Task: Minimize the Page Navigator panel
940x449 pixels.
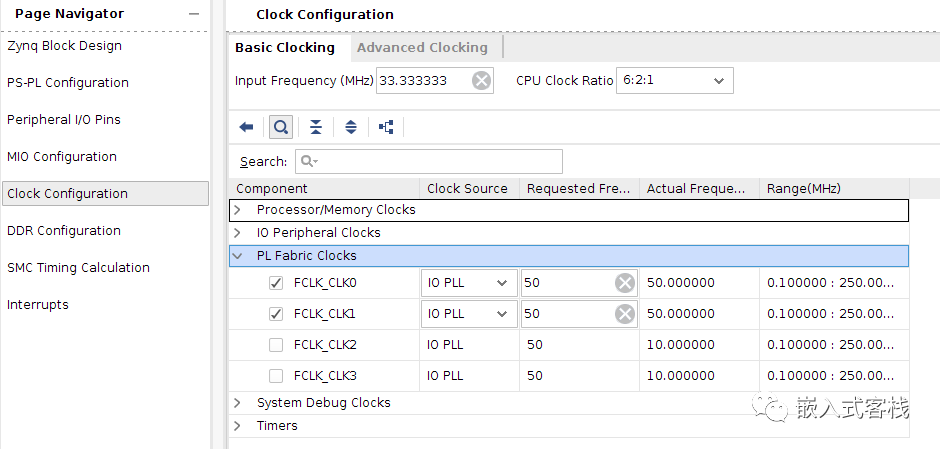Action: (194, 14)
